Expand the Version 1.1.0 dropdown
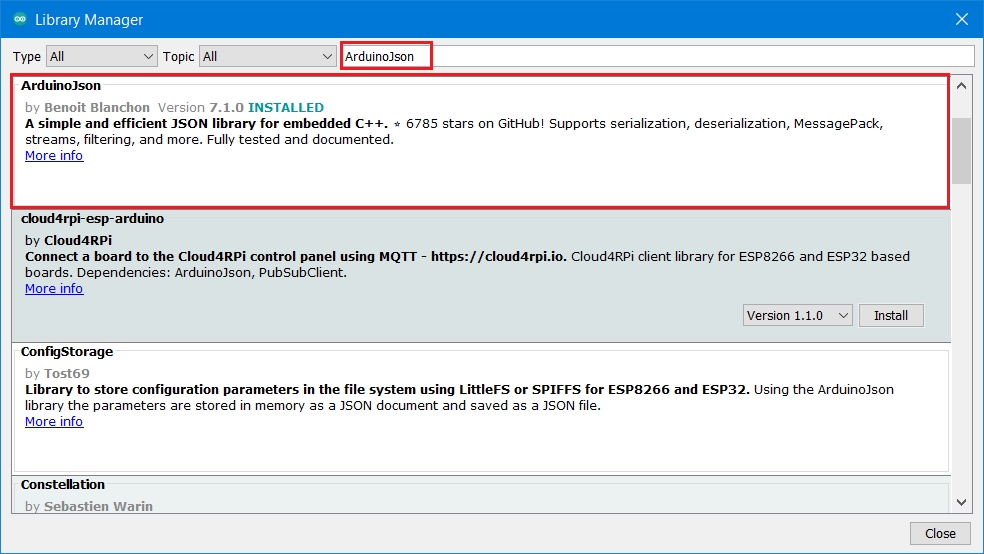Image resolution: width=984 pixels, height=554 pixels. click(797, 315)
